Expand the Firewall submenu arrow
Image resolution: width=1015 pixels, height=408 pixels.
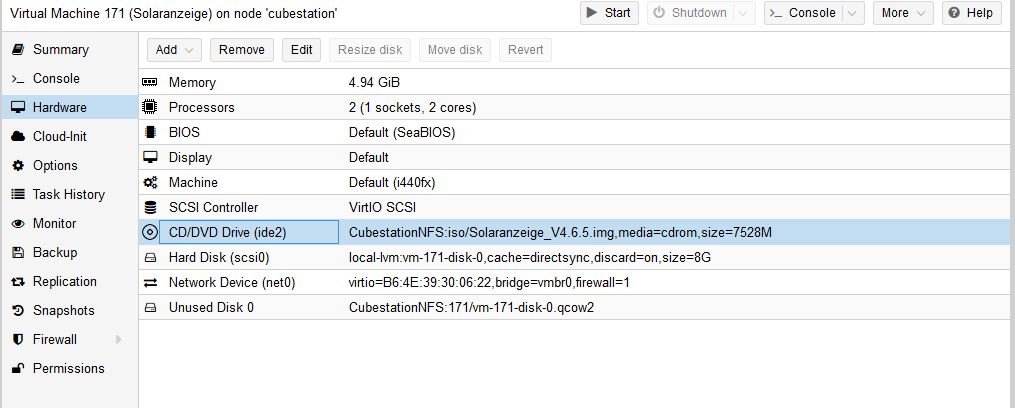119,339
